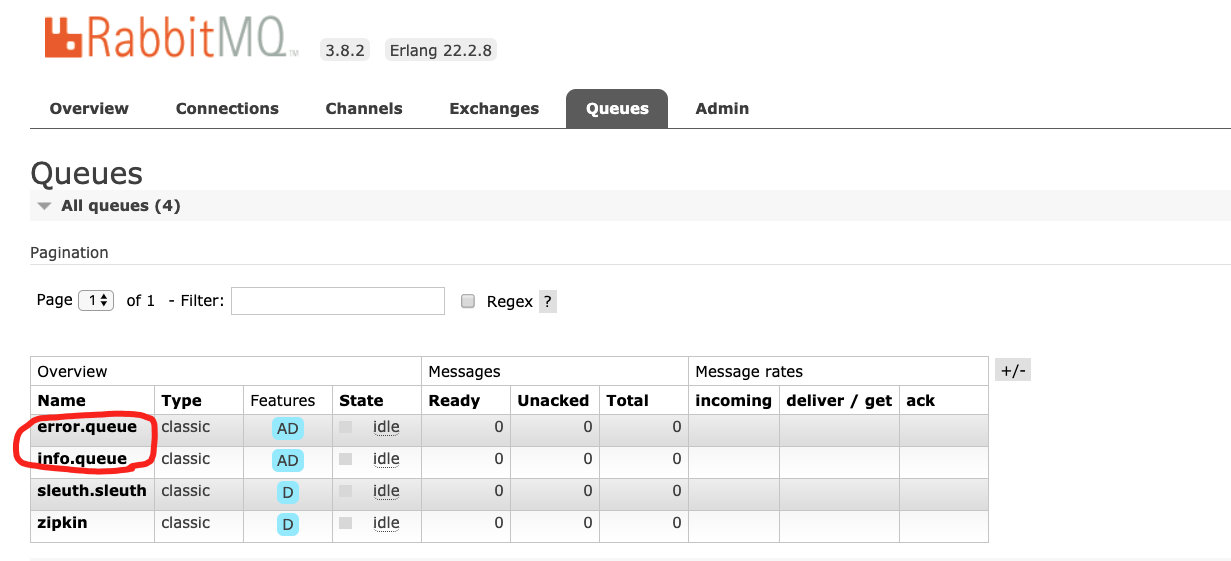Sort by the Ready column header
Image resolution: width=1231 pixels, height=561 pixels.
454,400
